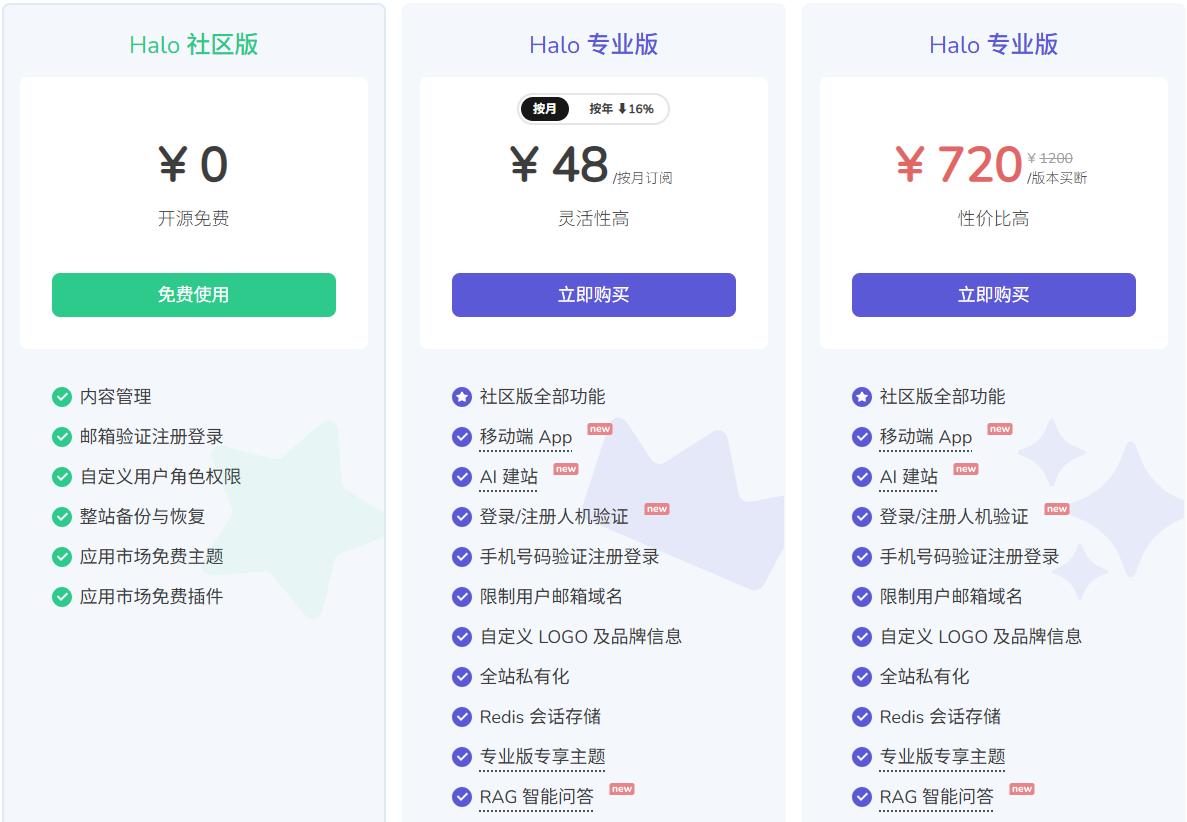The width and height of the screenshot is (1187, 822).
Task: Click the check icon beside 全站私有化 in ¥48 plan
Action: click(461, 677)
